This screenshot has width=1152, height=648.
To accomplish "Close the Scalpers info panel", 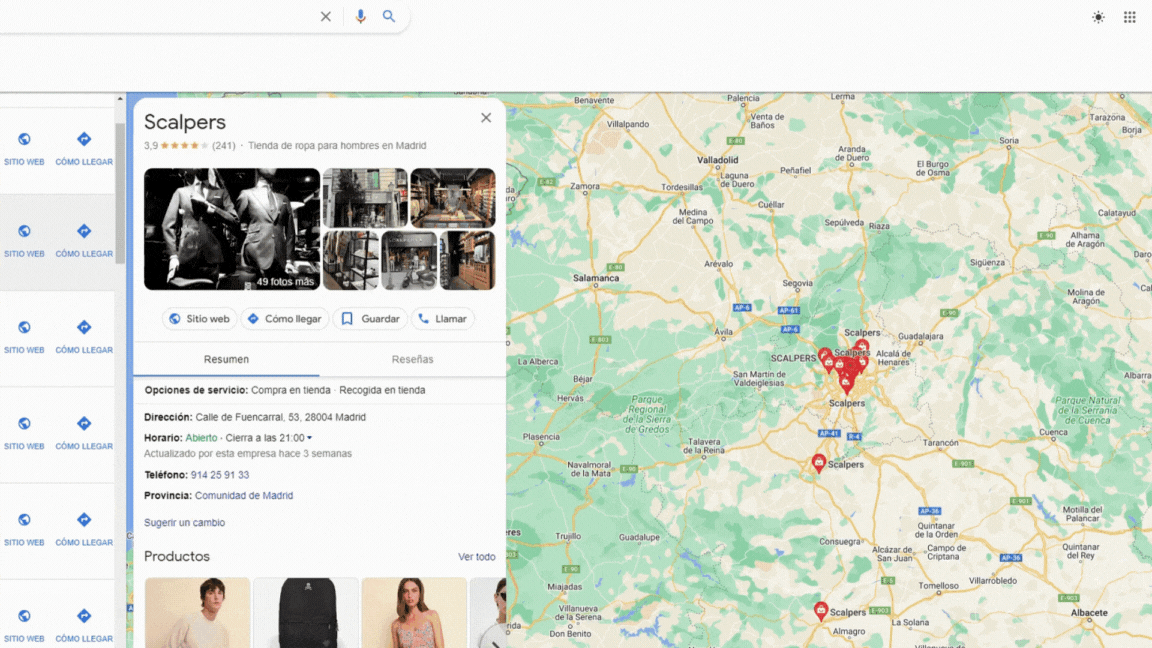I will pyautogui.click(x=486, y=118).
